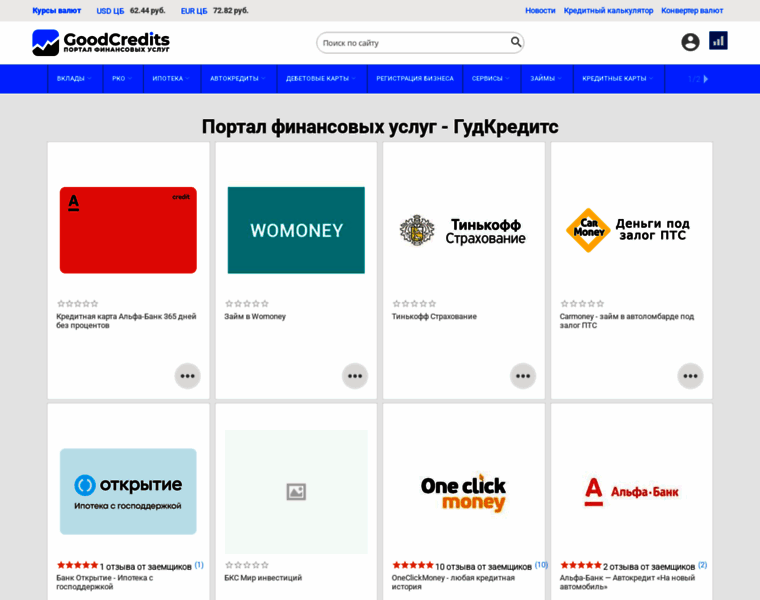Image resolution: width=760 pixels, height=600 pixels.
Task: Expand the Кредитные карты menu
Action: (618, 79)
